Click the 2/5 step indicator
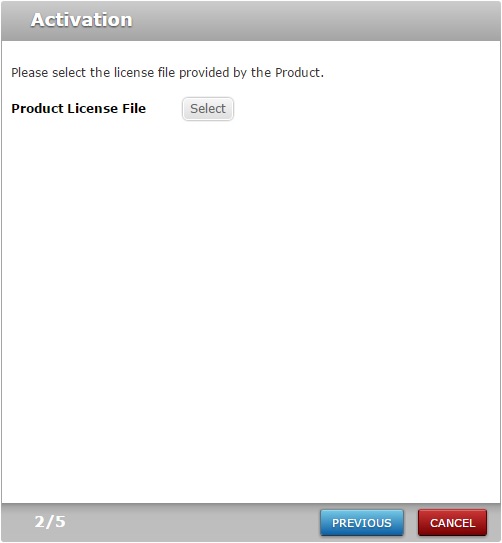The image size is (502, 543). (x=50, y=522)
